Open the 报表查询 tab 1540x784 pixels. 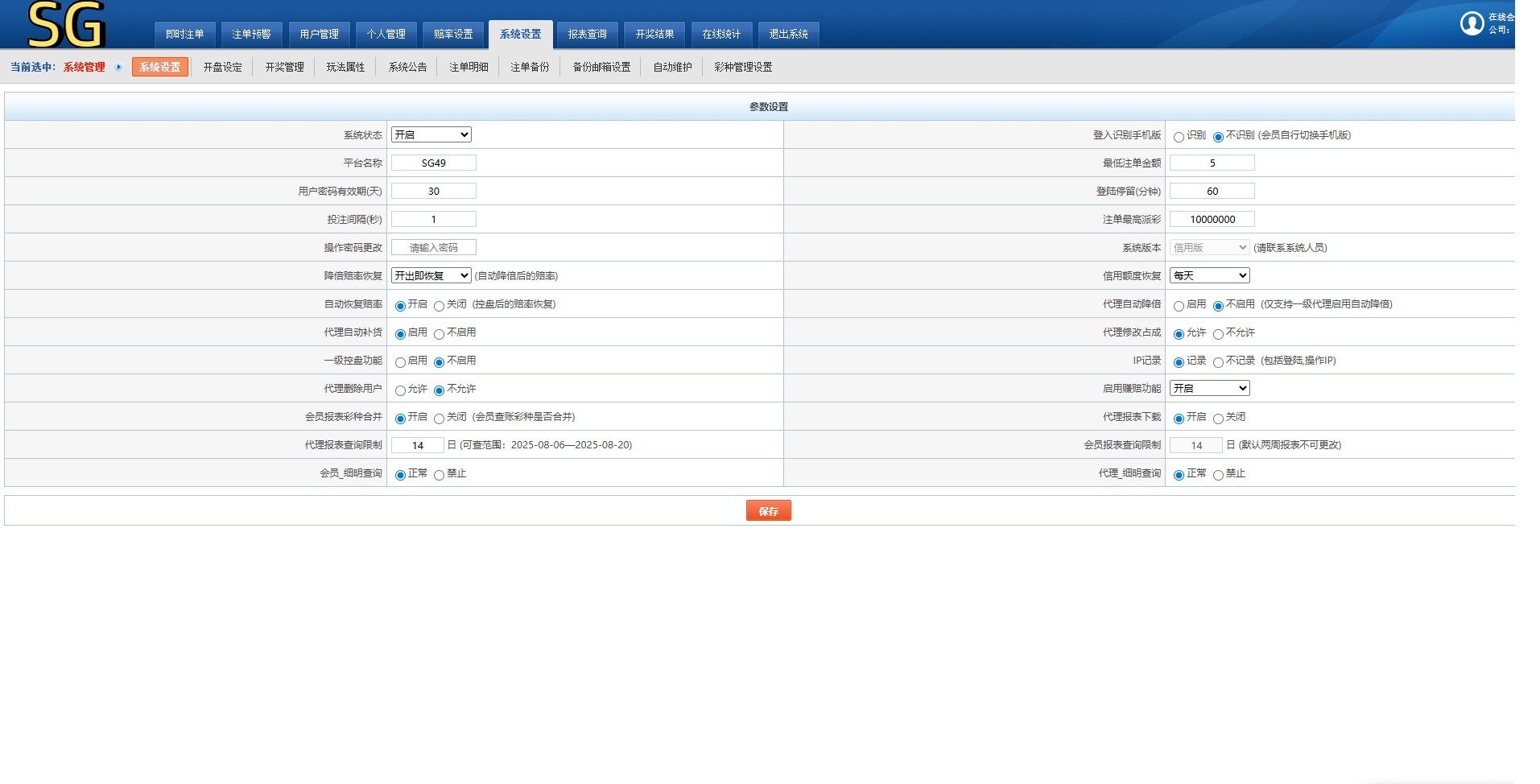[587, 35]
